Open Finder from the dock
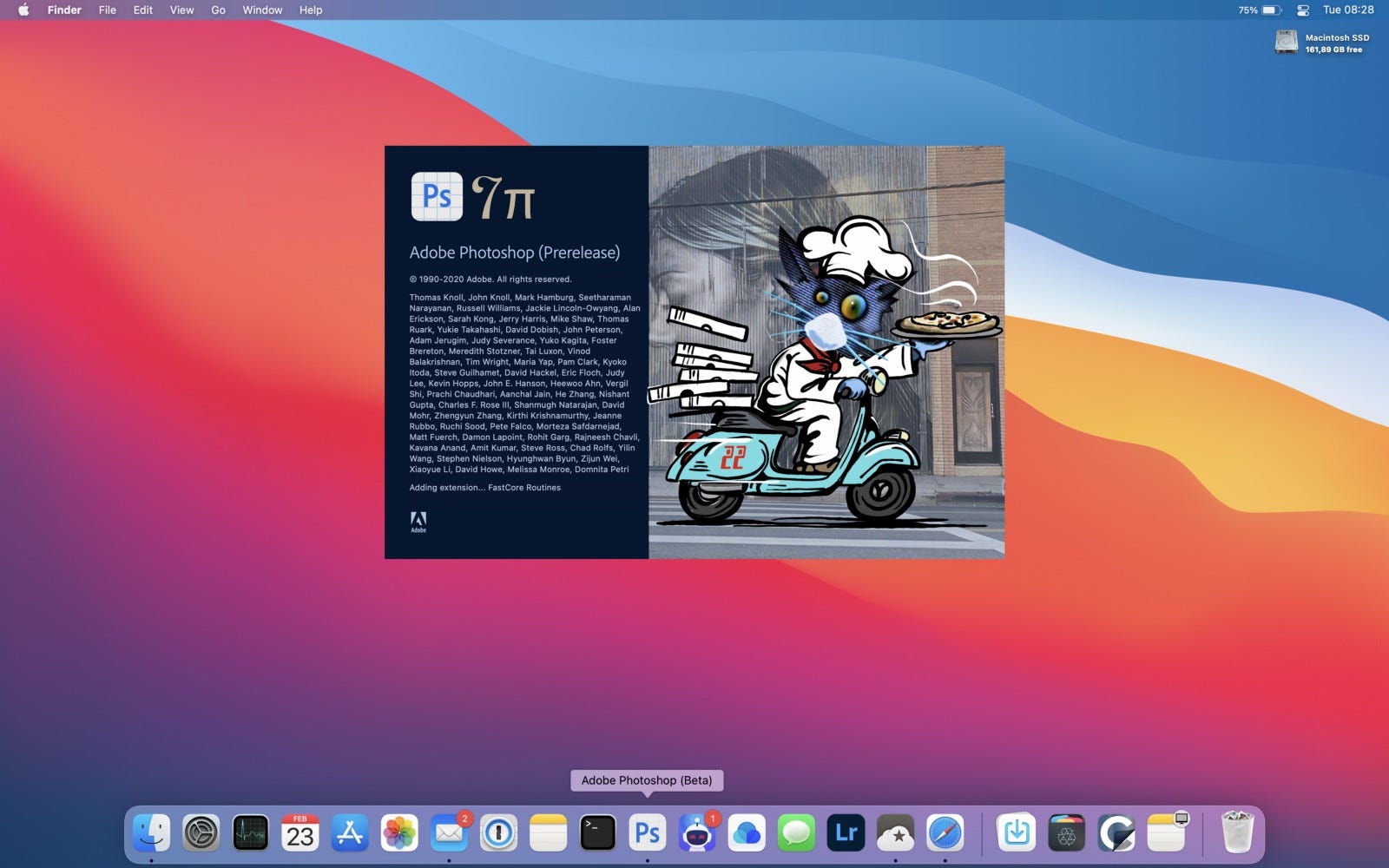Screen dimensions: 1389x868 (x=152, y=833)
